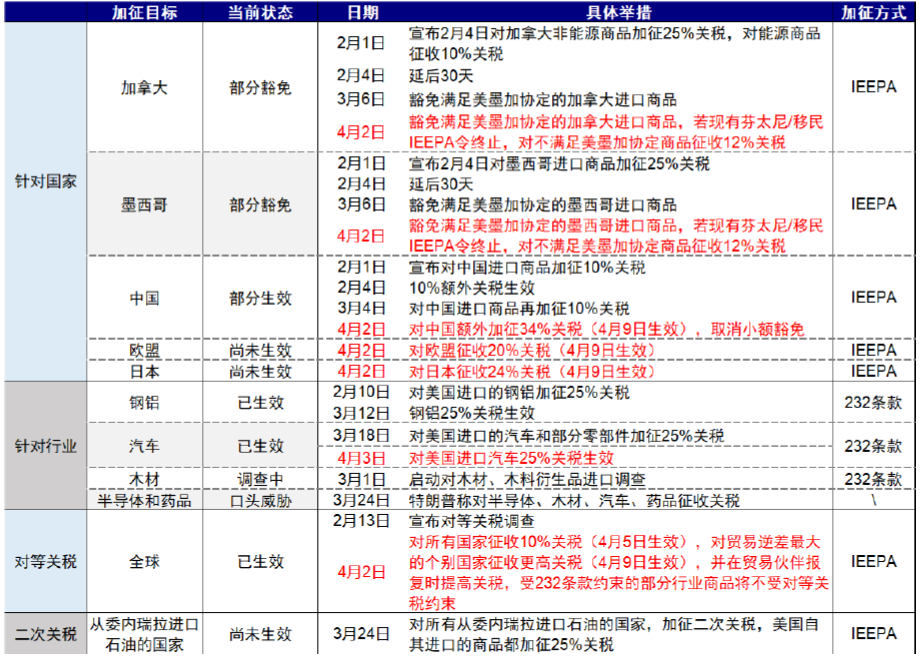921x660 pixels.
Task: Click IEEPA in the 全球 row
Action: 873,562
